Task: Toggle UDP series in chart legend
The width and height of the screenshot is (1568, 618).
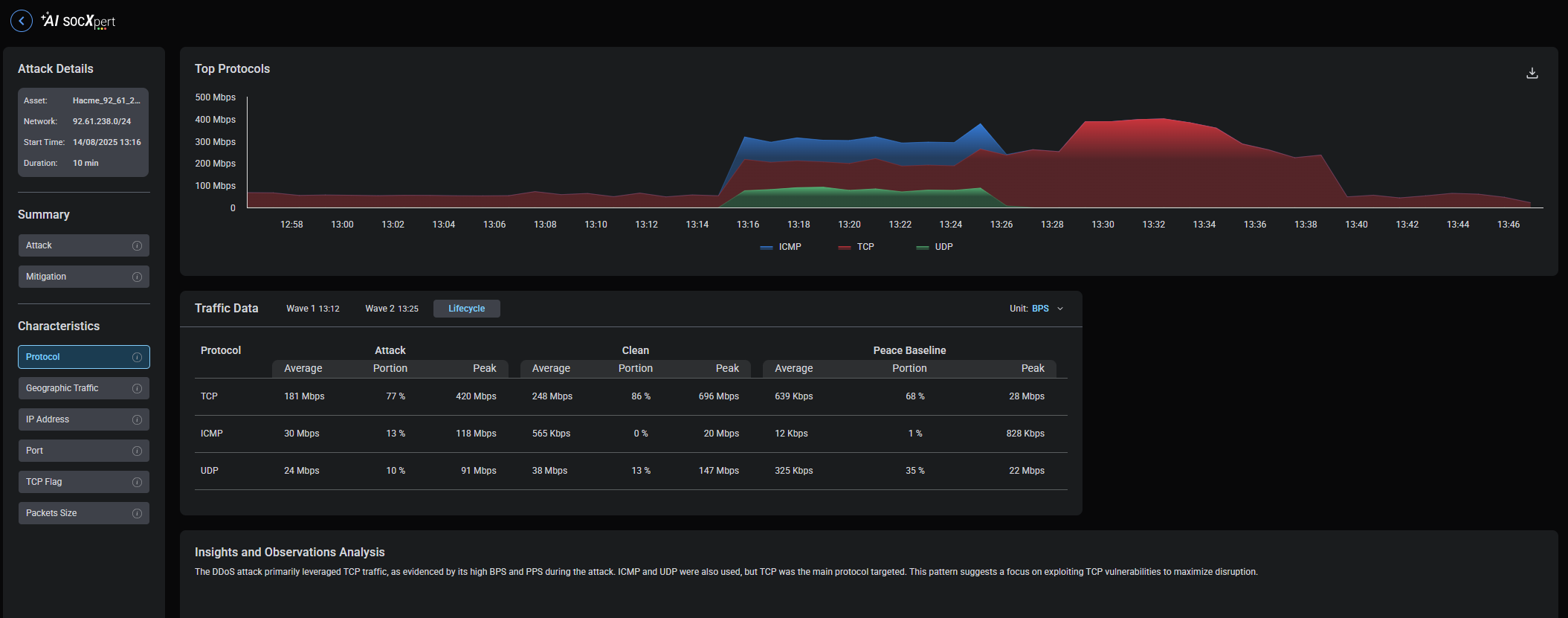Action: point(935,247)
